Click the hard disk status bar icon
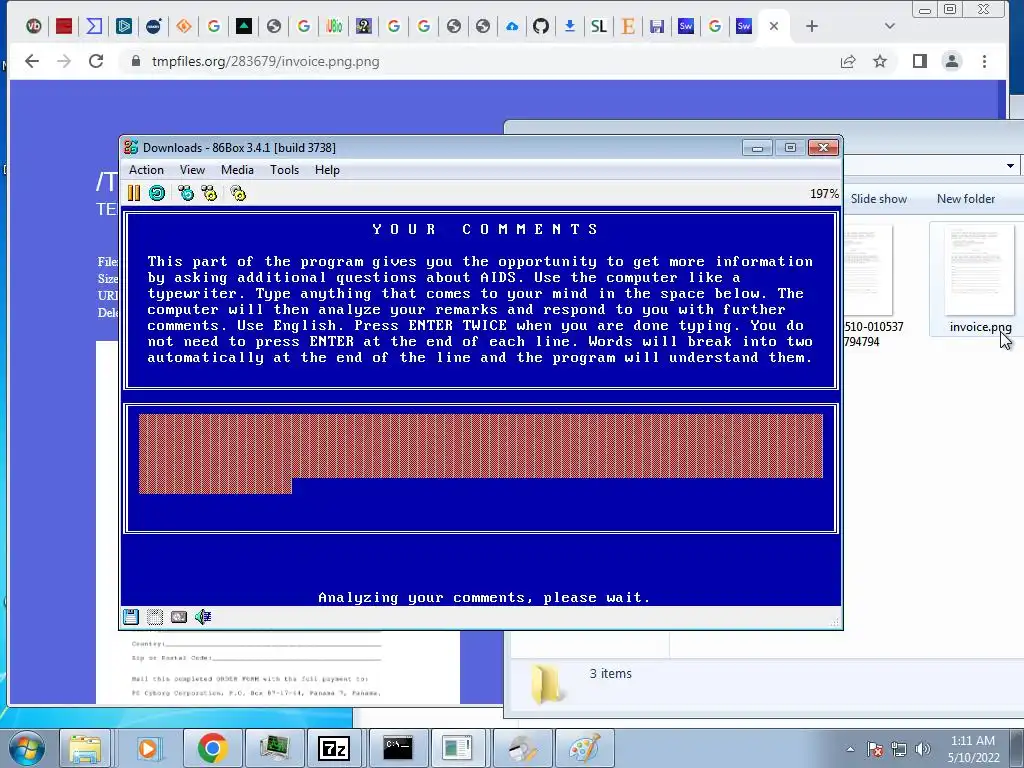 point(178,616)
